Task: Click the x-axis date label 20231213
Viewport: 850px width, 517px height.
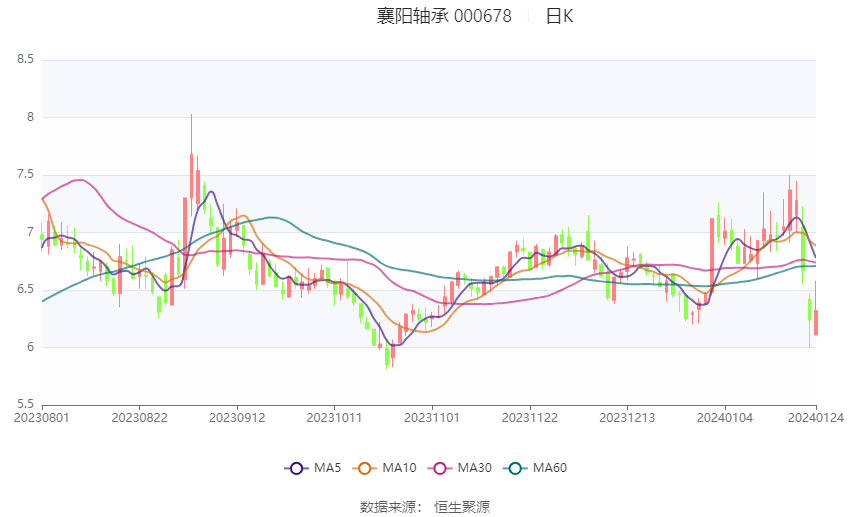Action: (x=627, y=418)
